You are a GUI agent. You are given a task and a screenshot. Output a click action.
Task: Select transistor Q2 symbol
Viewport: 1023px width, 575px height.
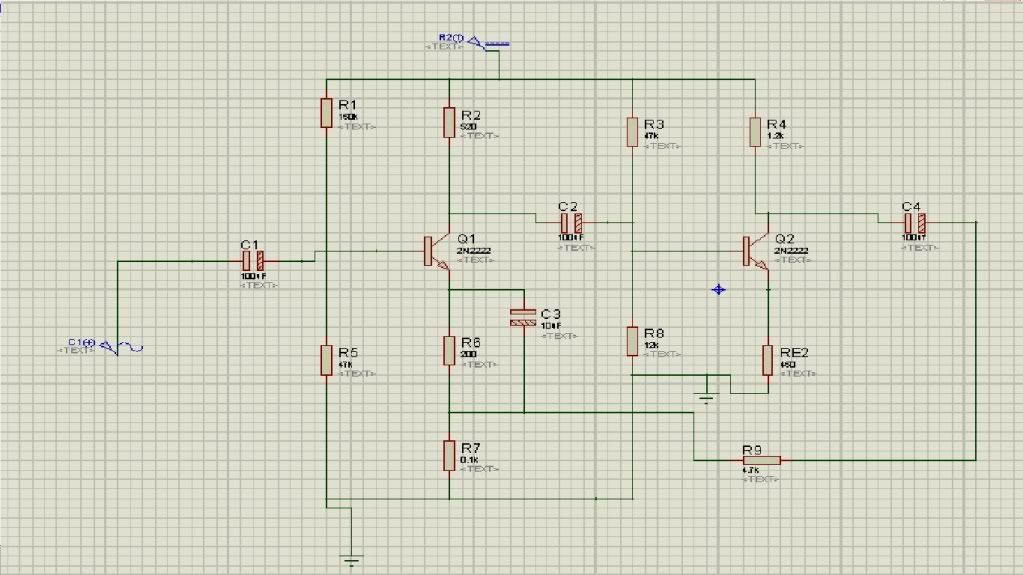click(x=756, y=251)
